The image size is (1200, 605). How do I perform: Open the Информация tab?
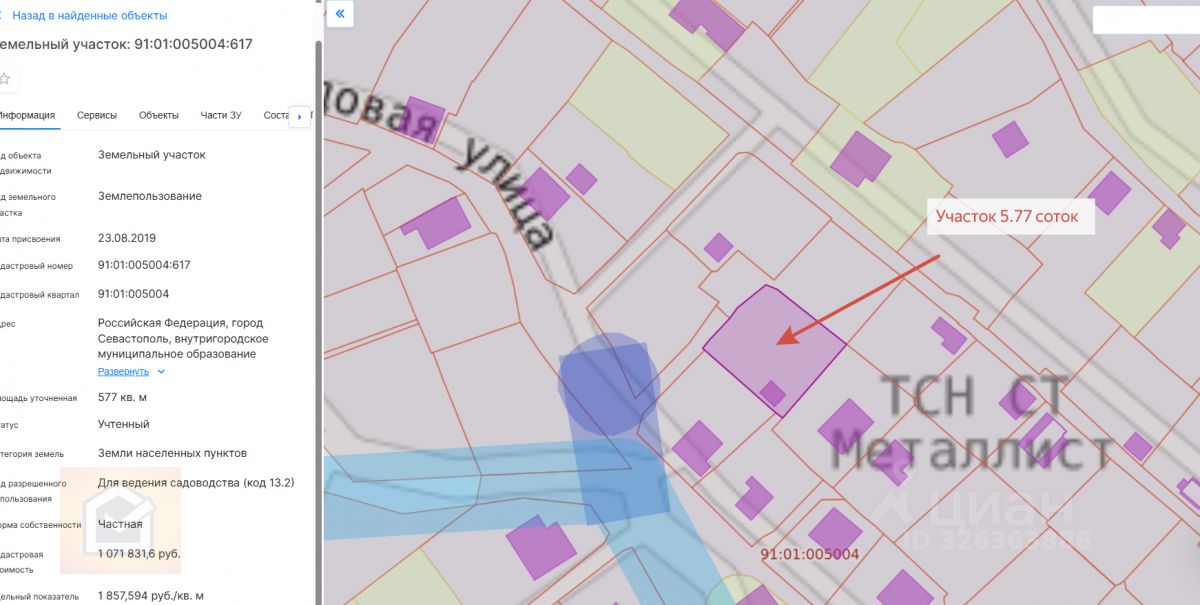click(x=27, y=115)
